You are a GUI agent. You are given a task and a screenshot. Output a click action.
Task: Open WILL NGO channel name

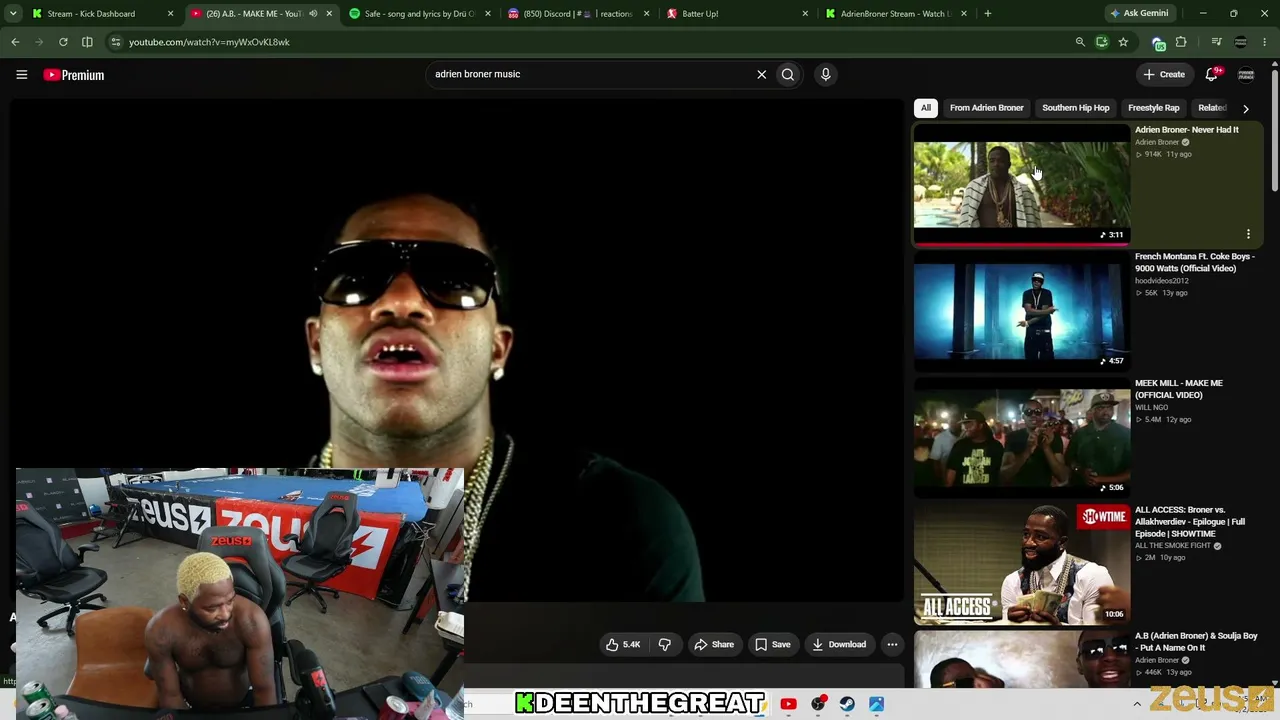tap(1151, 408)
